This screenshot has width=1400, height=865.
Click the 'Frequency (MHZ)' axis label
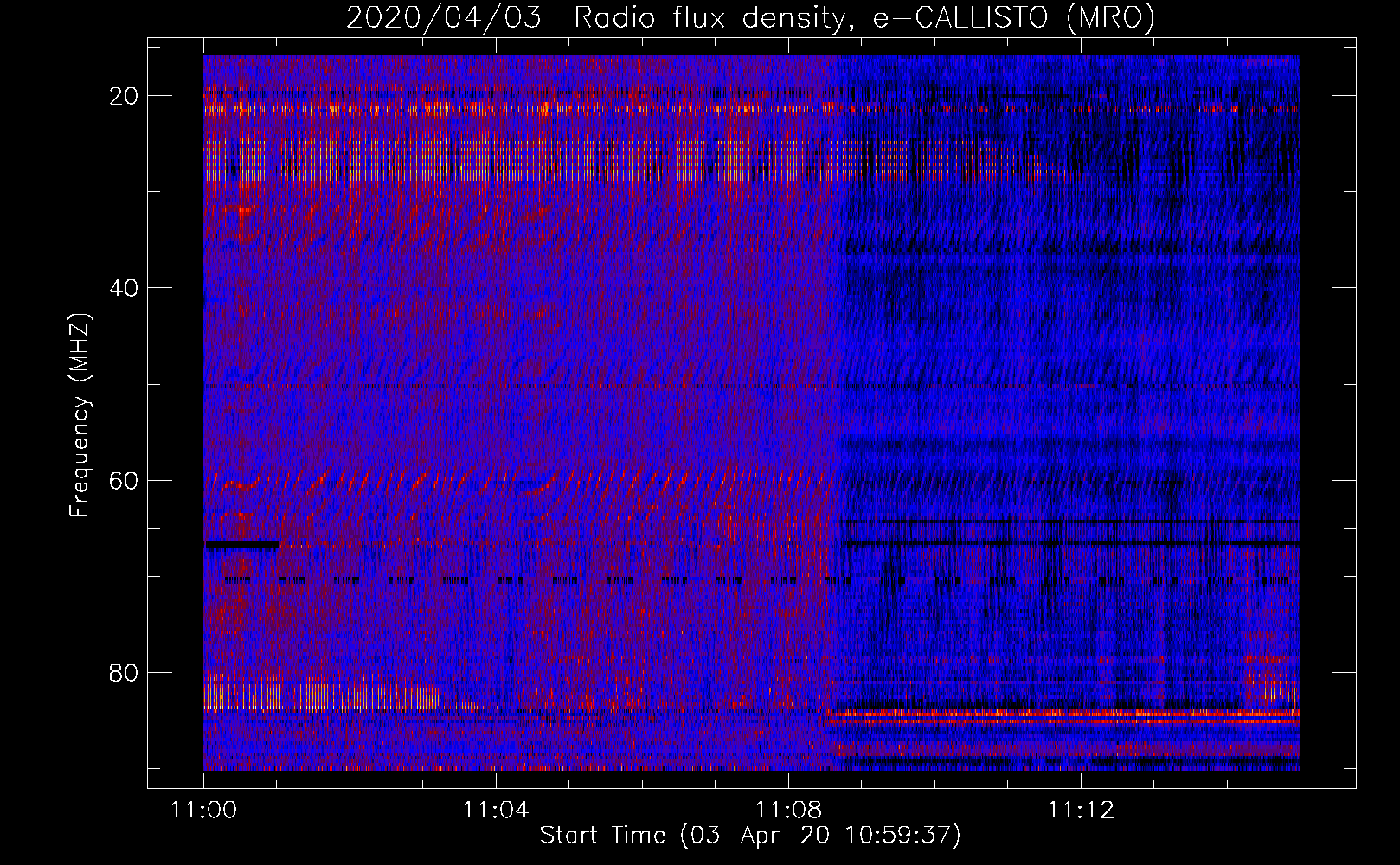(x=79, y=415)
